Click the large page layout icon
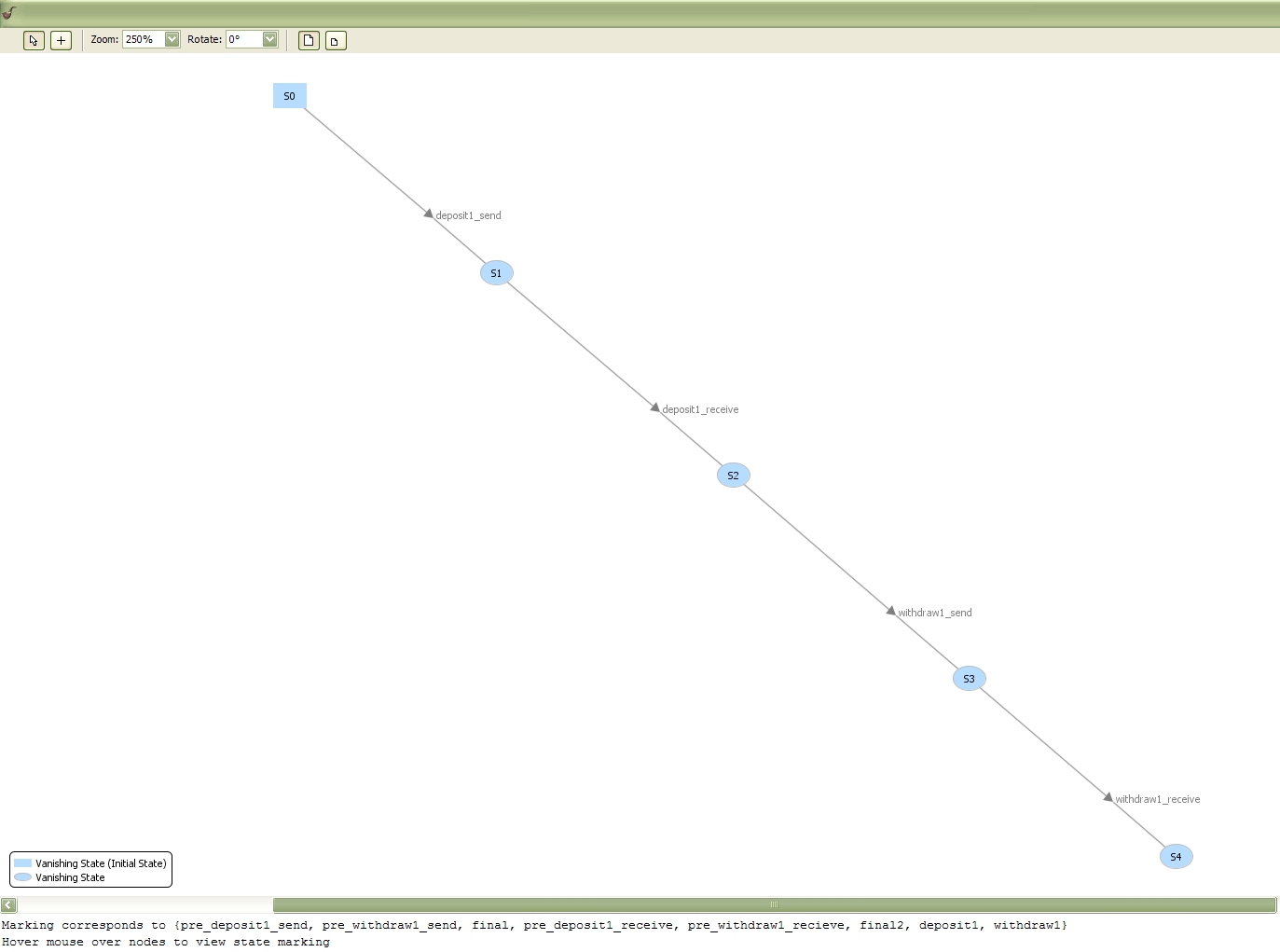 [308, 40]
